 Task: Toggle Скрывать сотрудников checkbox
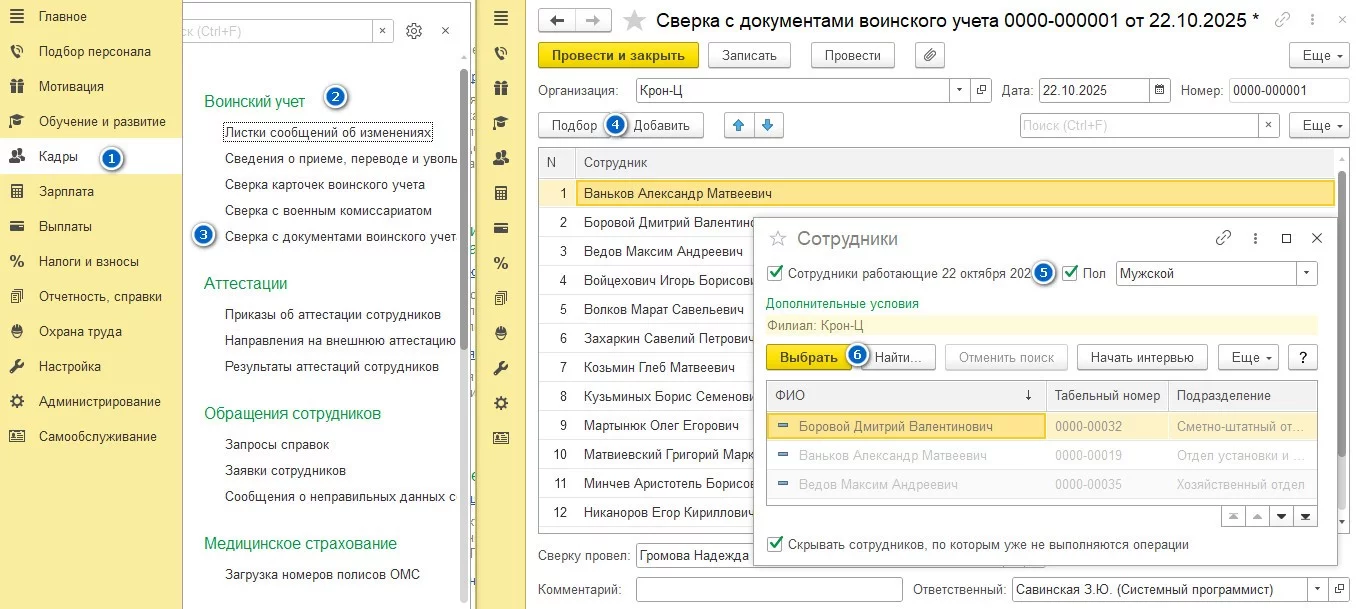tap(775, 545)
